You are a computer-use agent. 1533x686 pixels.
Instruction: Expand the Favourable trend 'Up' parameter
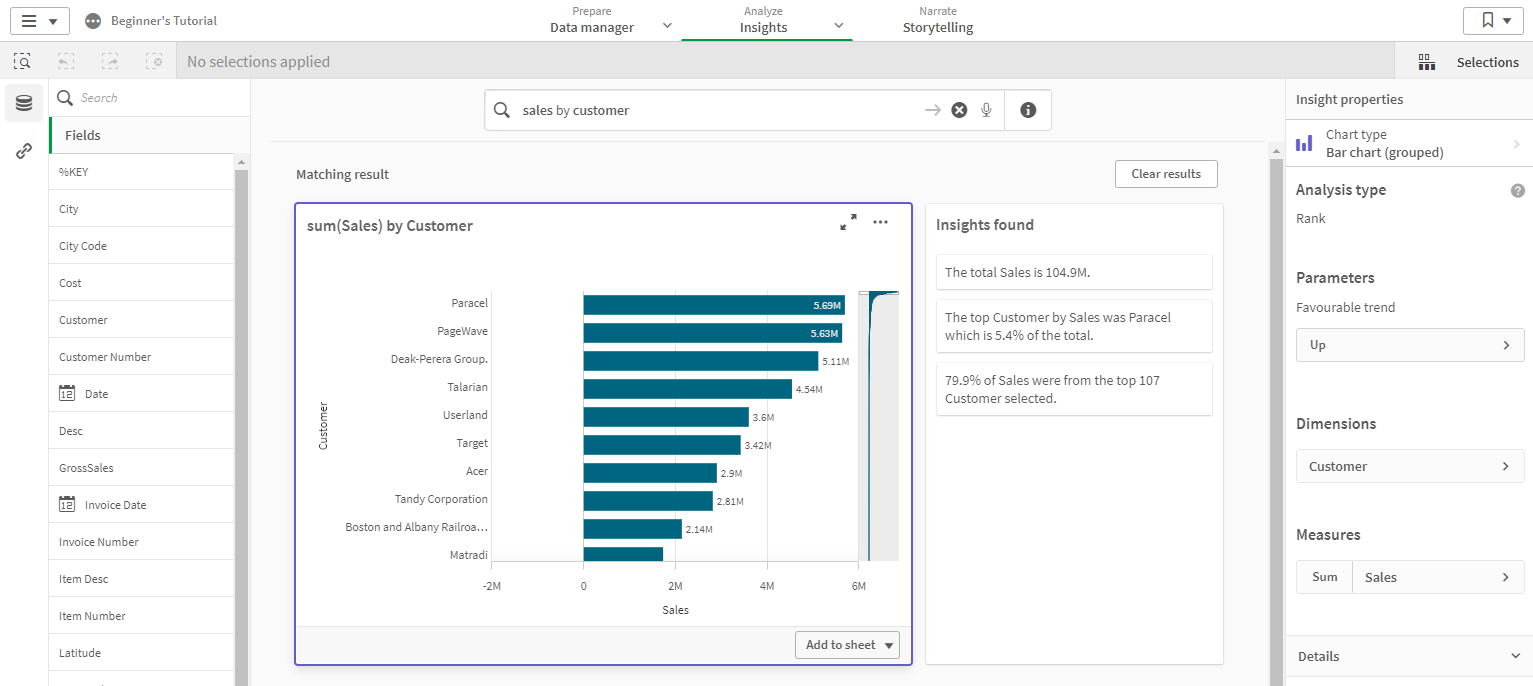click(1409, 345)
